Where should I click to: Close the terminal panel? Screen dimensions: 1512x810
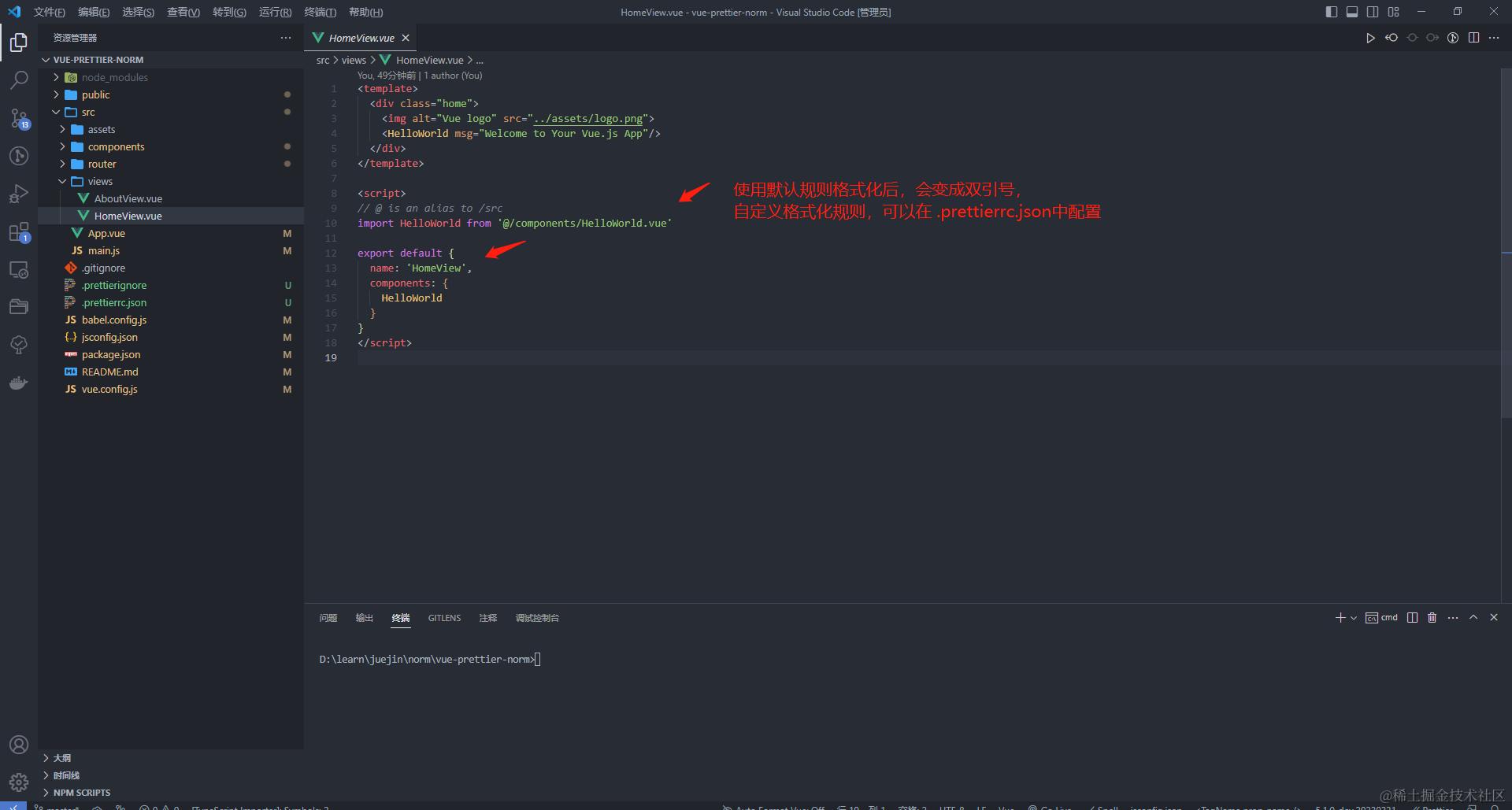1494,618
